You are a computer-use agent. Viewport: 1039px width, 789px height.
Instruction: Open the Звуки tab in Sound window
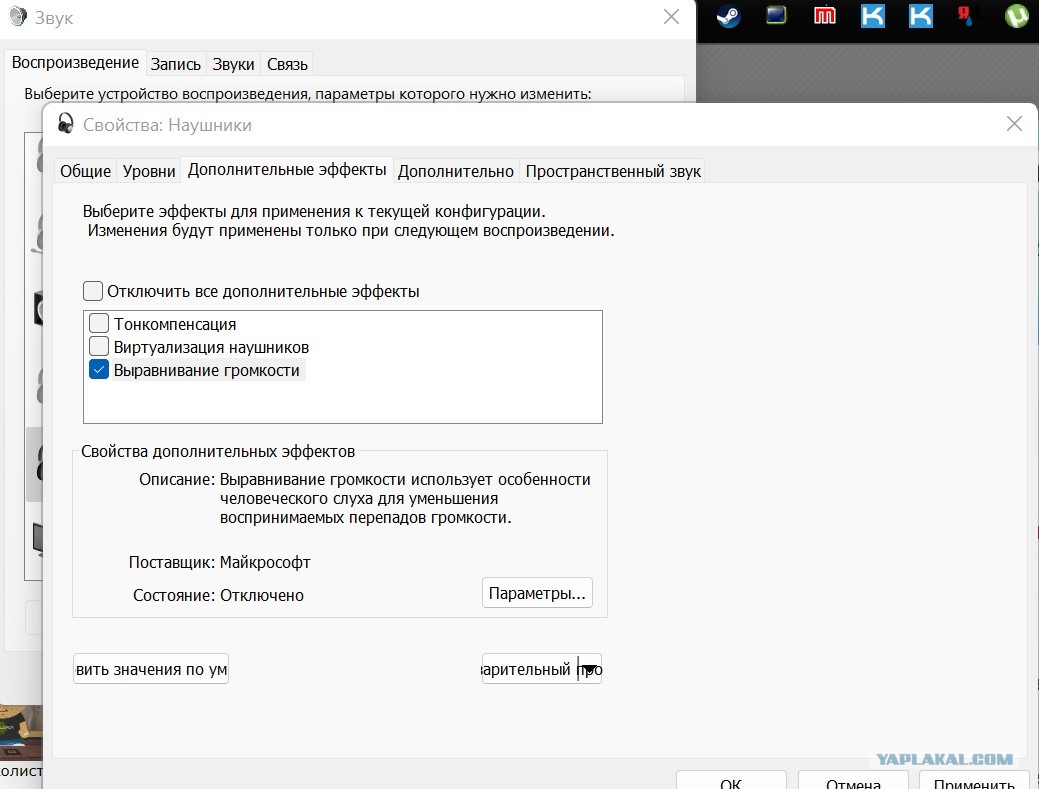(233, 64)
